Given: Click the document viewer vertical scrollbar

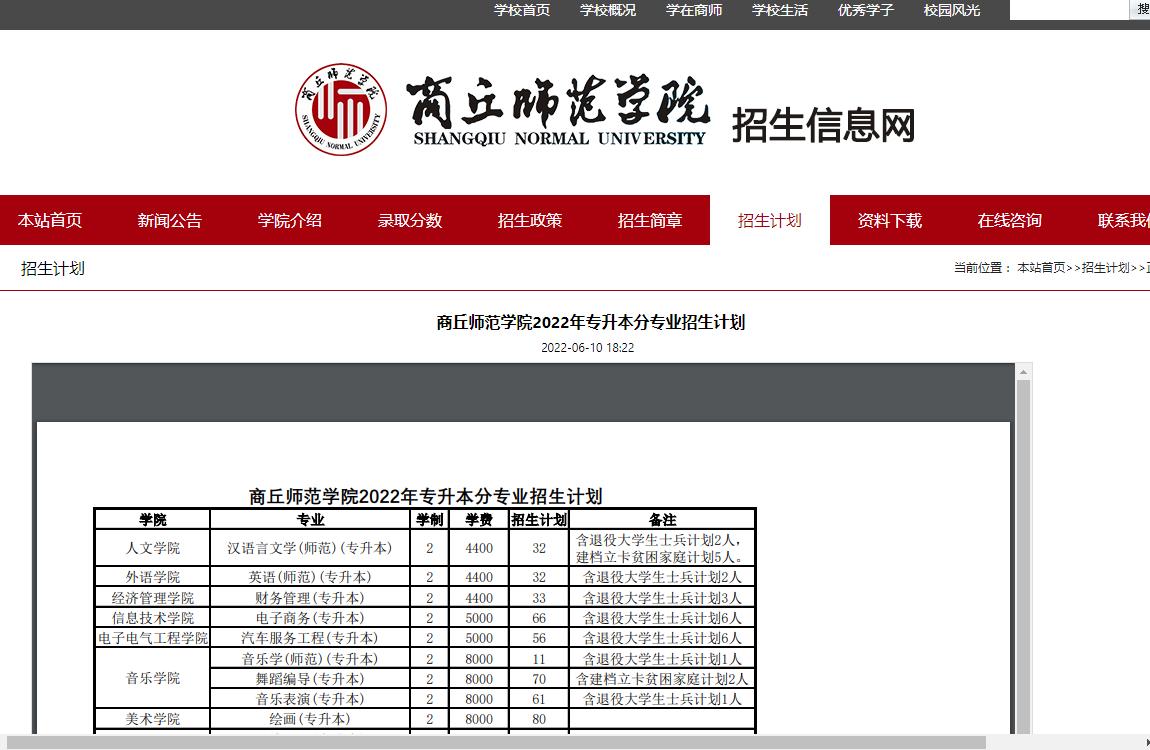Looking at the screenshot, I should pos(1024,556).
